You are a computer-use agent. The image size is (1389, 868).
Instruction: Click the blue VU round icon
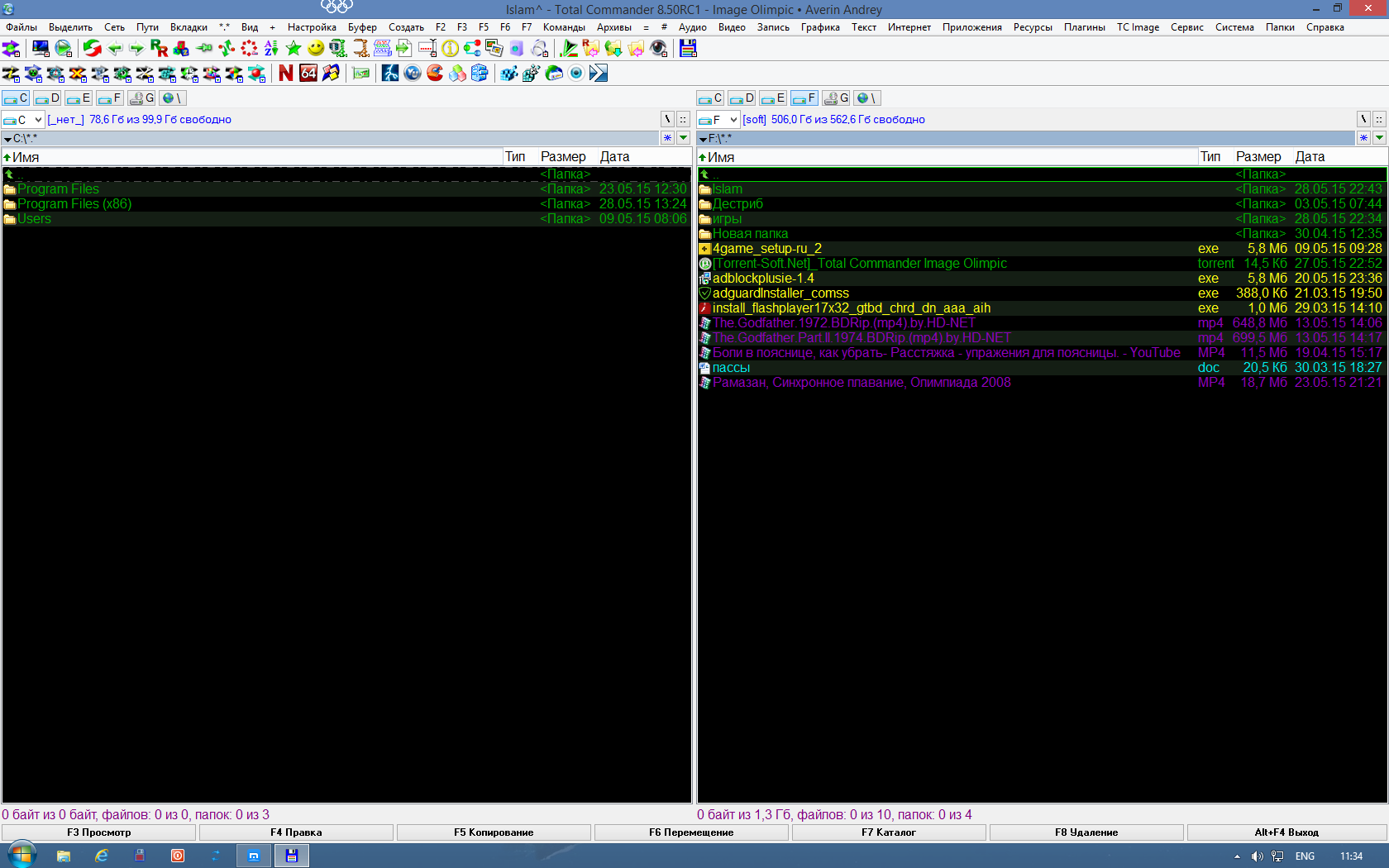pos(413,74)
